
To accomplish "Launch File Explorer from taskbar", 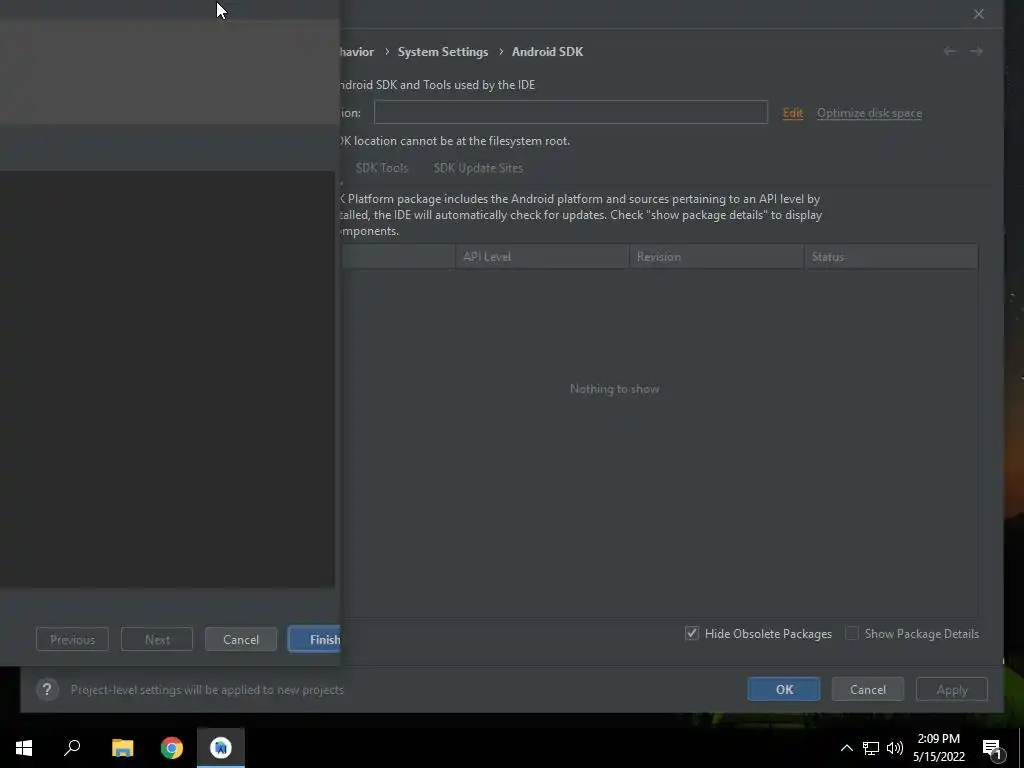I will pos(122,748).
